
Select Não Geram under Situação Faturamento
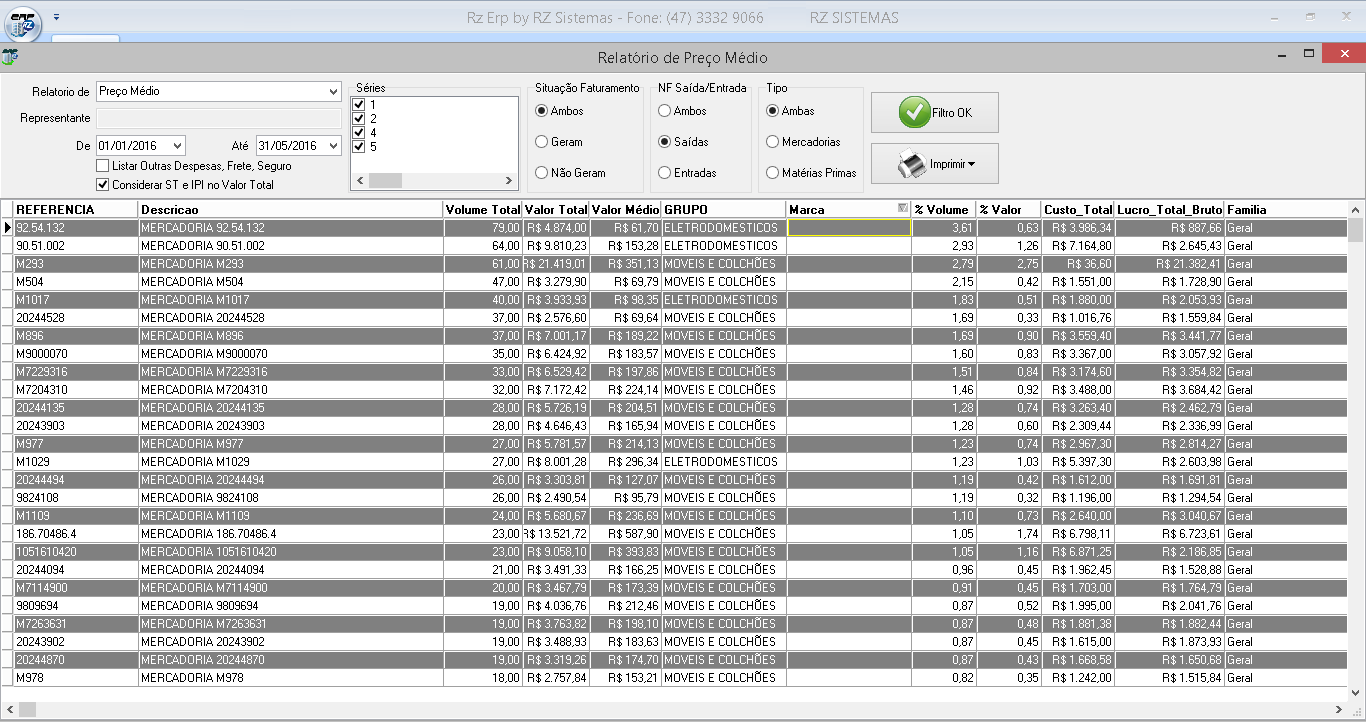pyautogui.click(x=542, y=173)
